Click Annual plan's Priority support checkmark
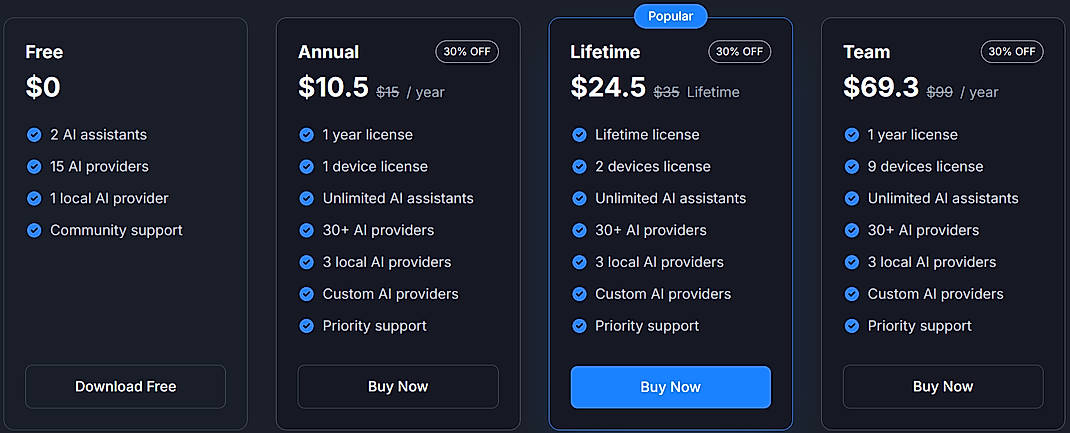Viewport: 1070px width, 433px height. click(x=306, y=326)
